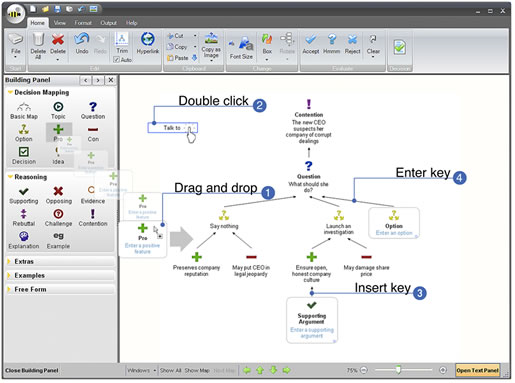
Task: Select the Question box in Building Panel
Action: pos(93,111)
